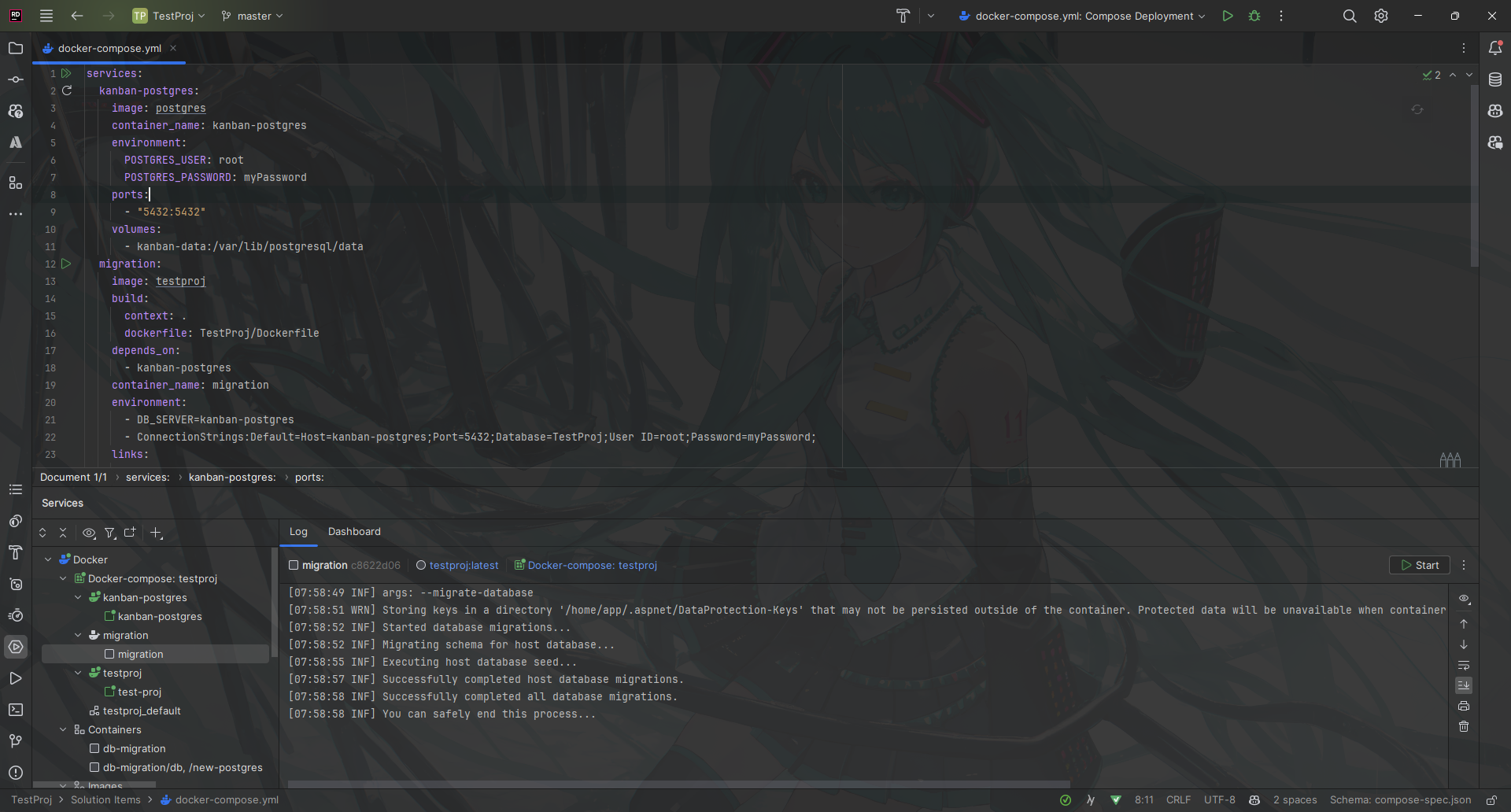The image size is (1511, 812).
Task: Open Services filter options
Action: (x=110, y=533)
